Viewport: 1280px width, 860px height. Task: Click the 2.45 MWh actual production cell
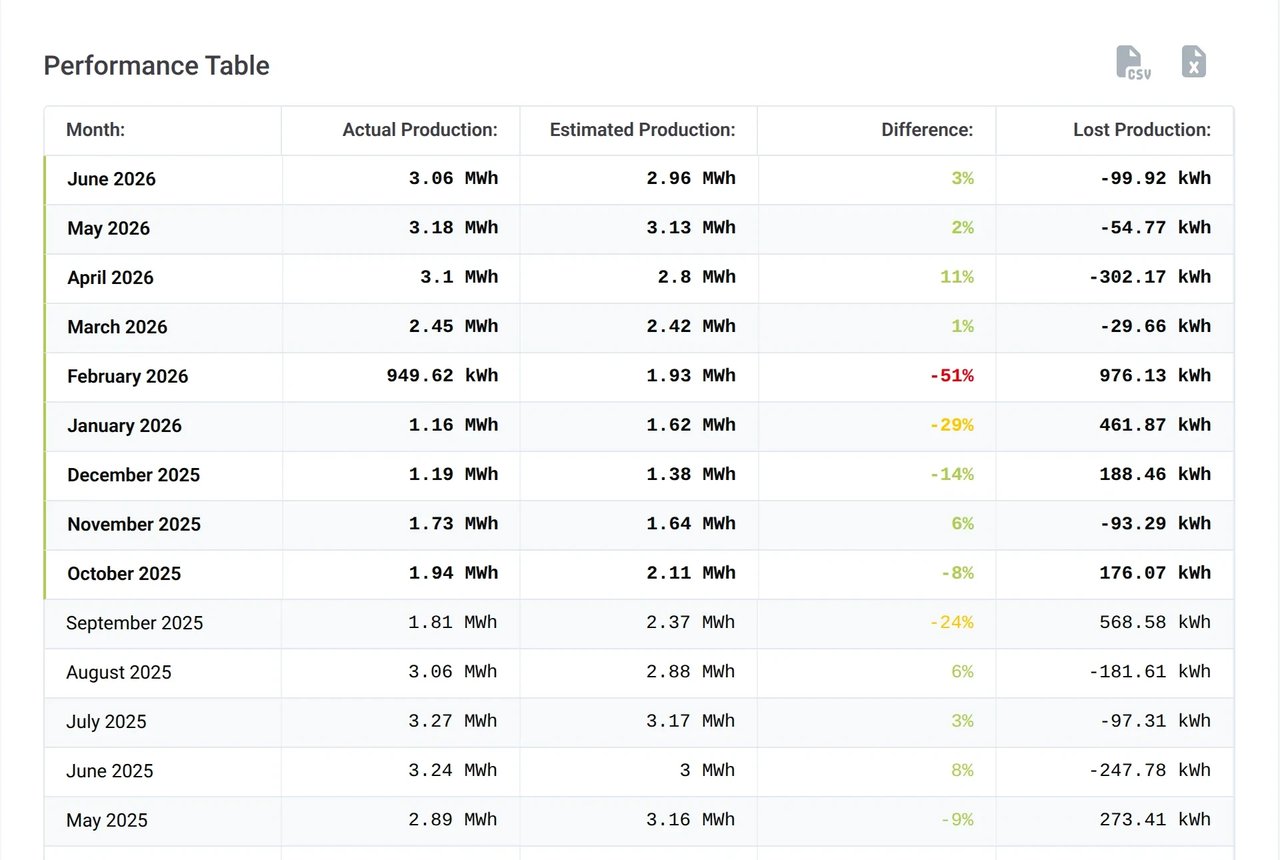coord(453,326)
